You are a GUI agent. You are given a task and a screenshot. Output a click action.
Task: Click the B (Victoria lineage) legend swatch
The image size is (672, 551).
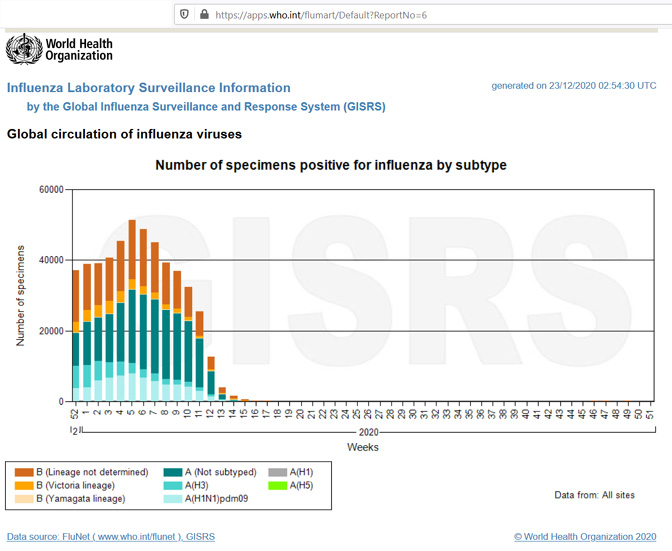(x=23, y=485)
